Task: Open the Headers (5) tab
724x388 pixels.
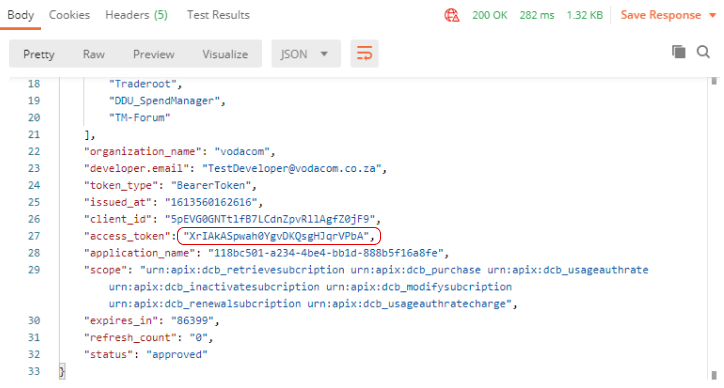Action: pos(136,15)
